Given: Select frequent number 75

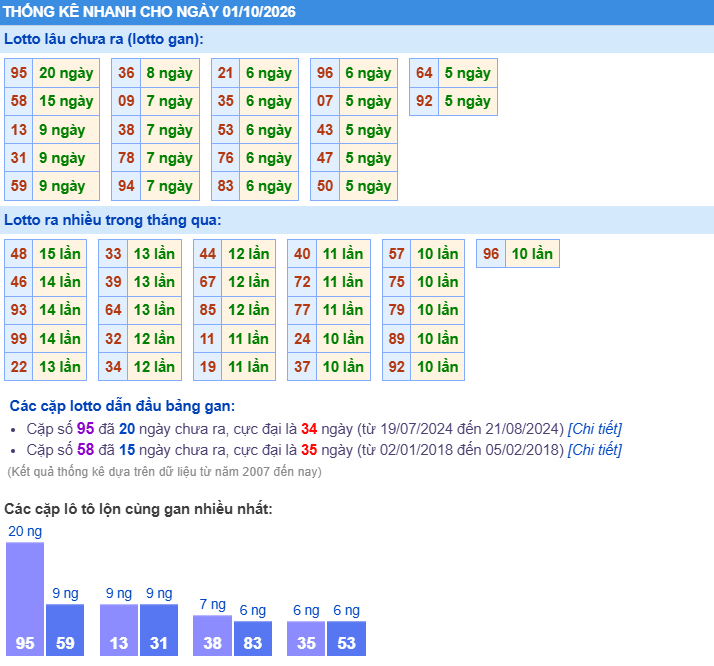Looking at the screenshot, I should coord(397,282).
